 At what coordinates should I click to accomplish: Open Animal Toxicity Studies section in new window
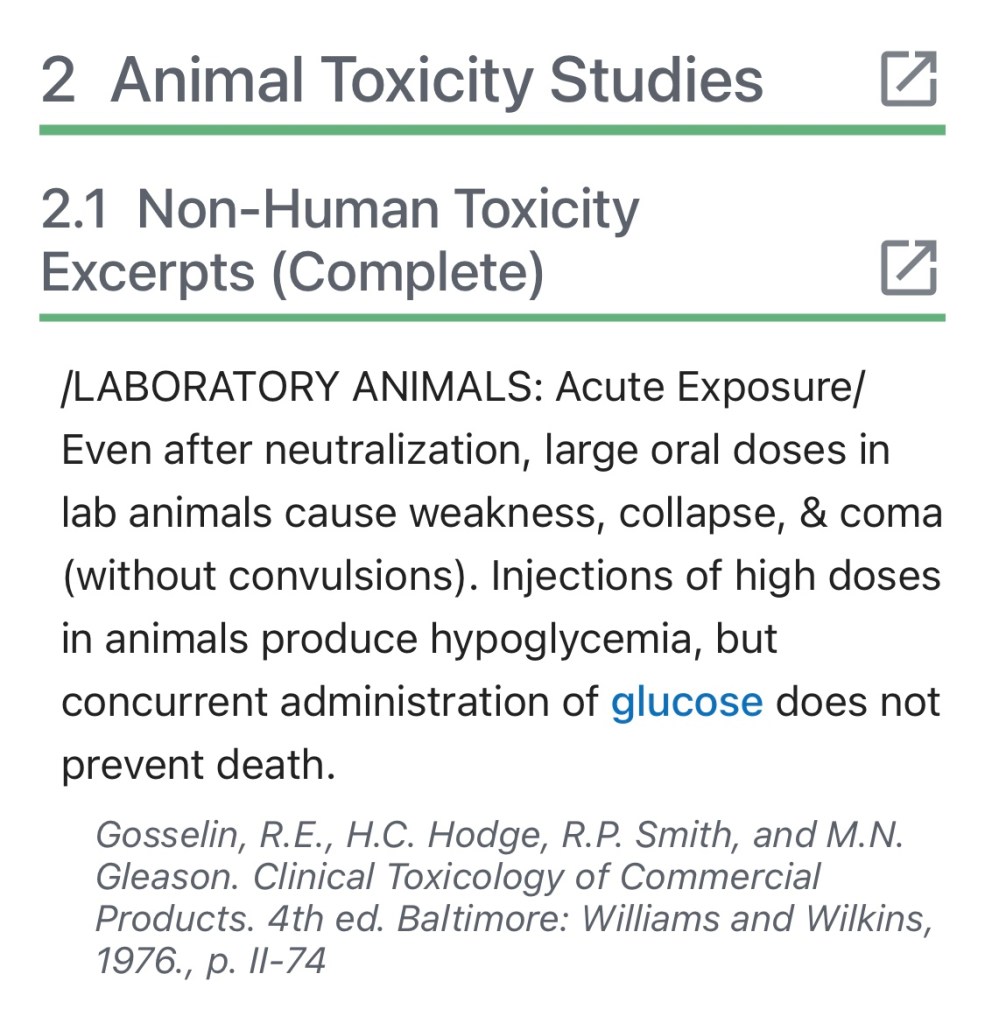click(909, 79)
